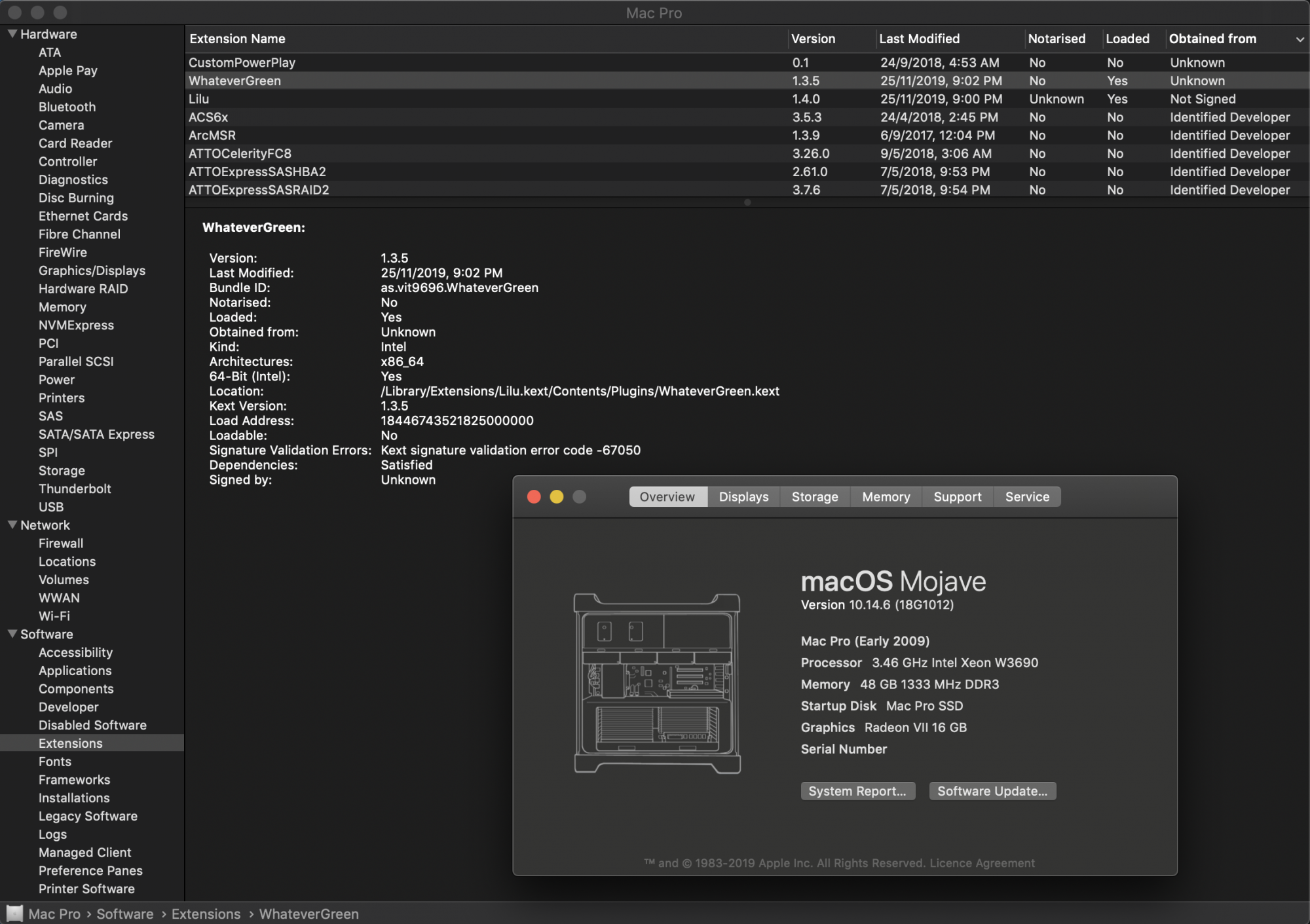The height and width of the screenshot is (924, 1310).
Task: Open the Storage tab in About This Mac
Action: click(815, 496)
